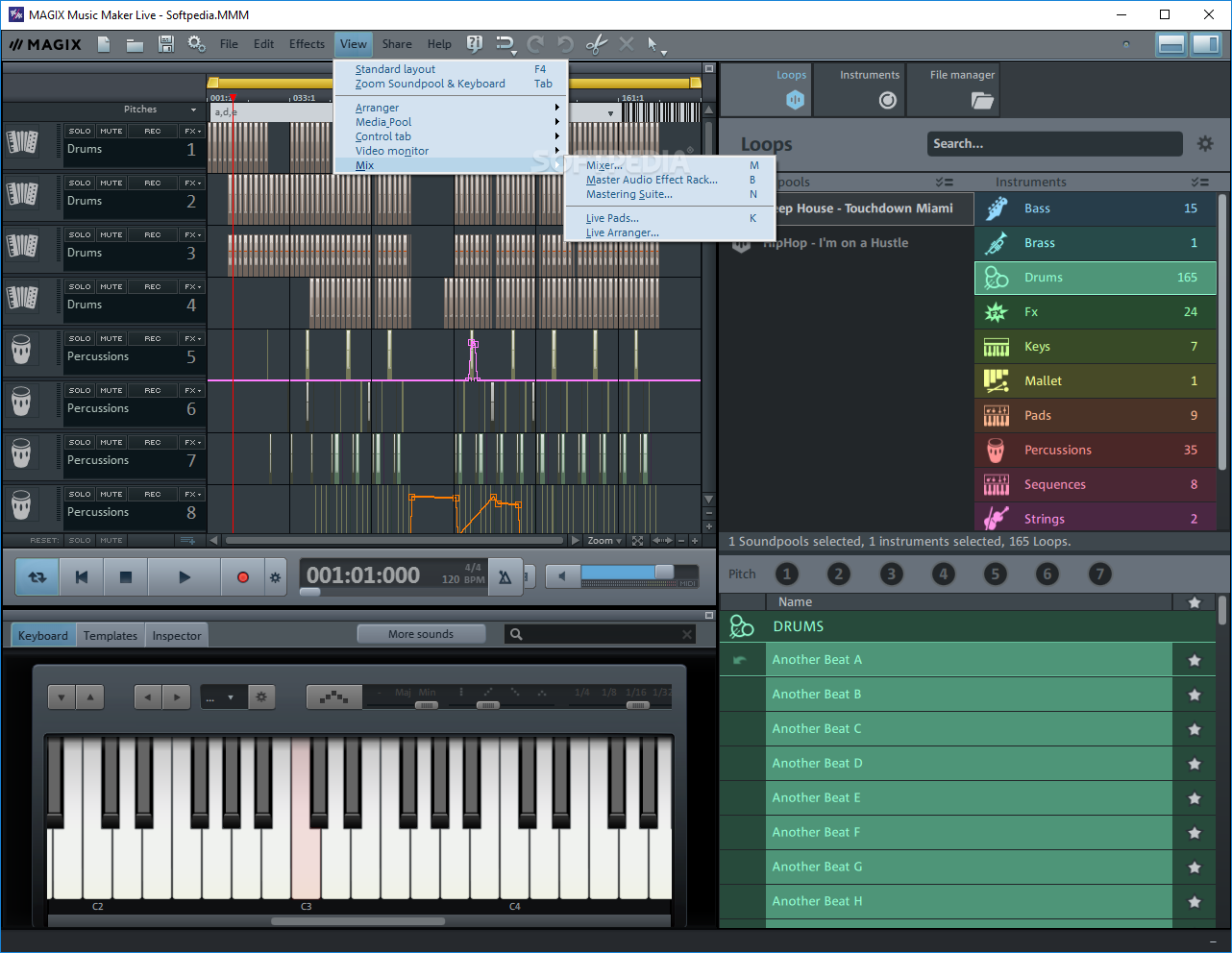Click the stop button

[x=125, y=577]
